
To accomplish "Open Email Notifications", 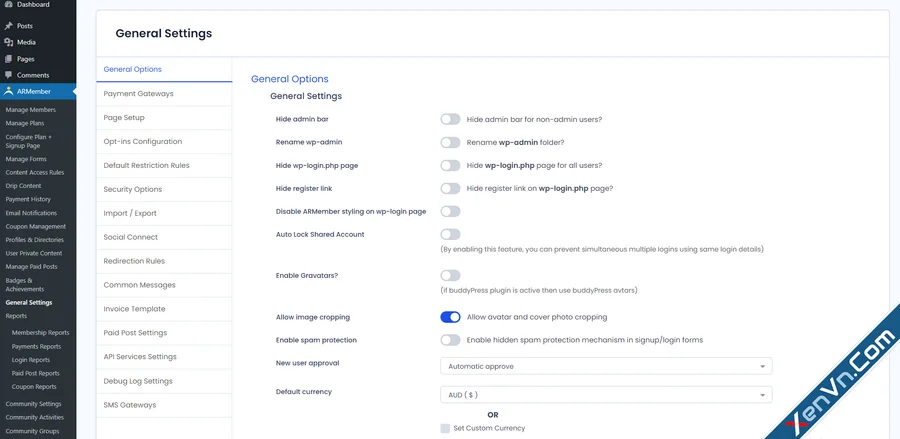I will (x=32, y=213).
